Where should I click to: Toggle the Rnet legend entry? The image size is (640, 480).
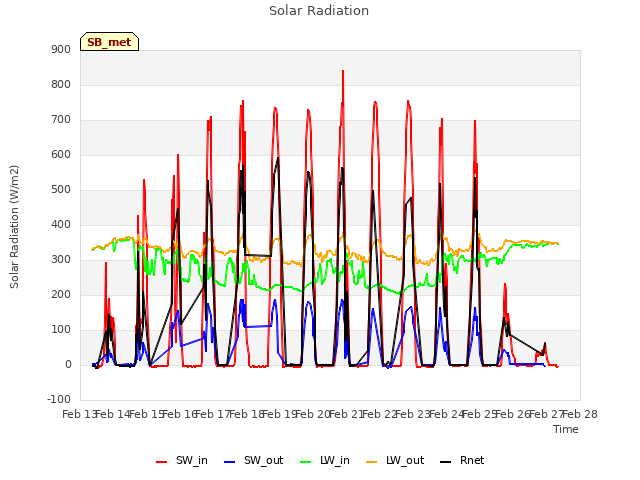pos(462,461)
